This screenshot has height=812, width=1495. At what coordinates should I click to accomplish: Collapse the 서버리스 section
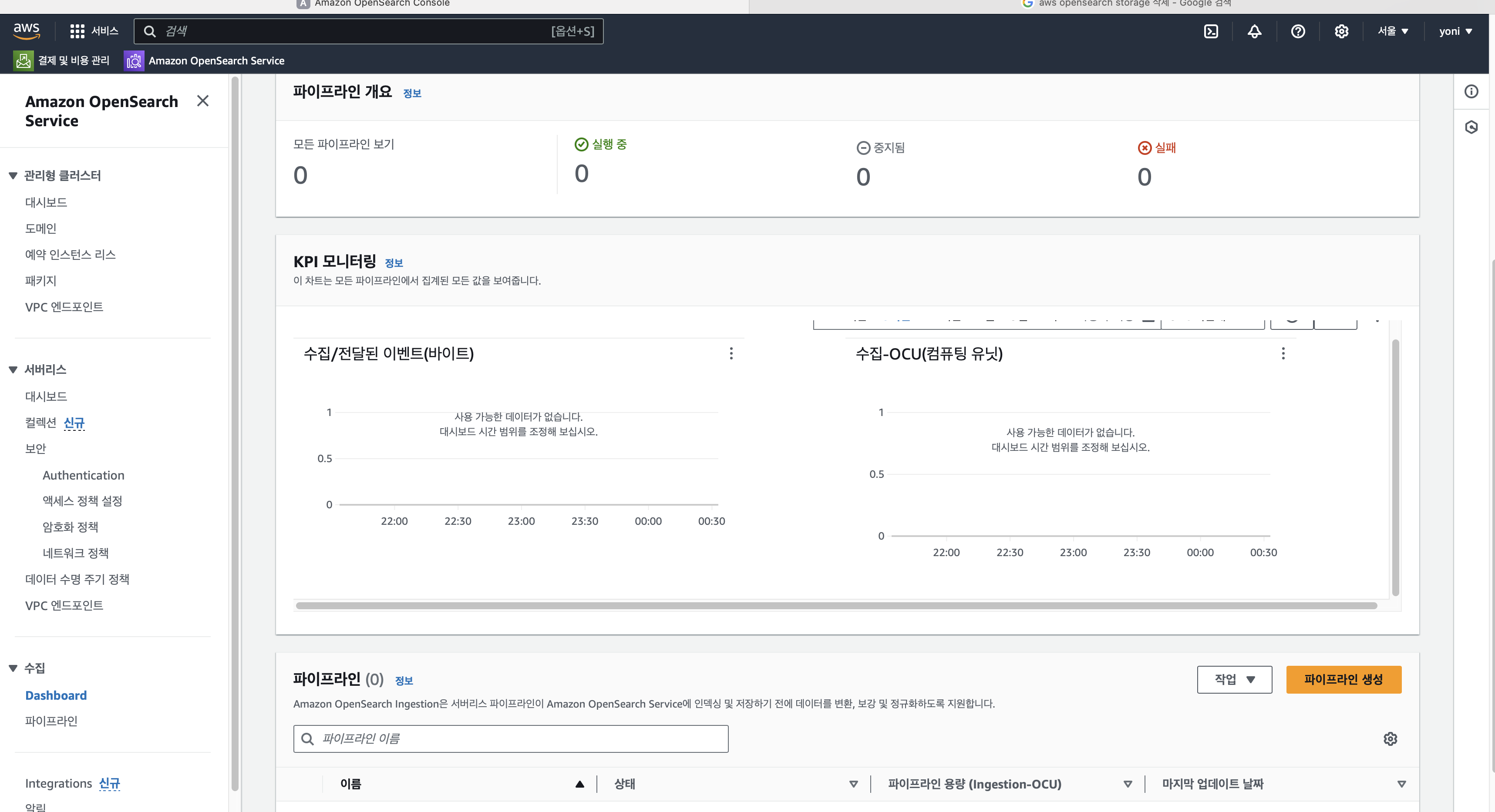pyautogui.click(x=13, y=369)
